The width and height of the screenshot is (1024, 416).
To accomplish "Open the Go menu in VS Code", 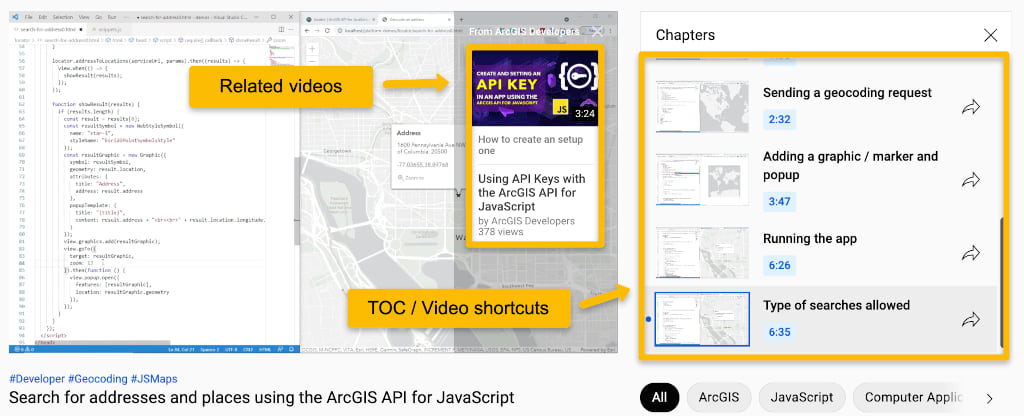I will pos(98,16).
